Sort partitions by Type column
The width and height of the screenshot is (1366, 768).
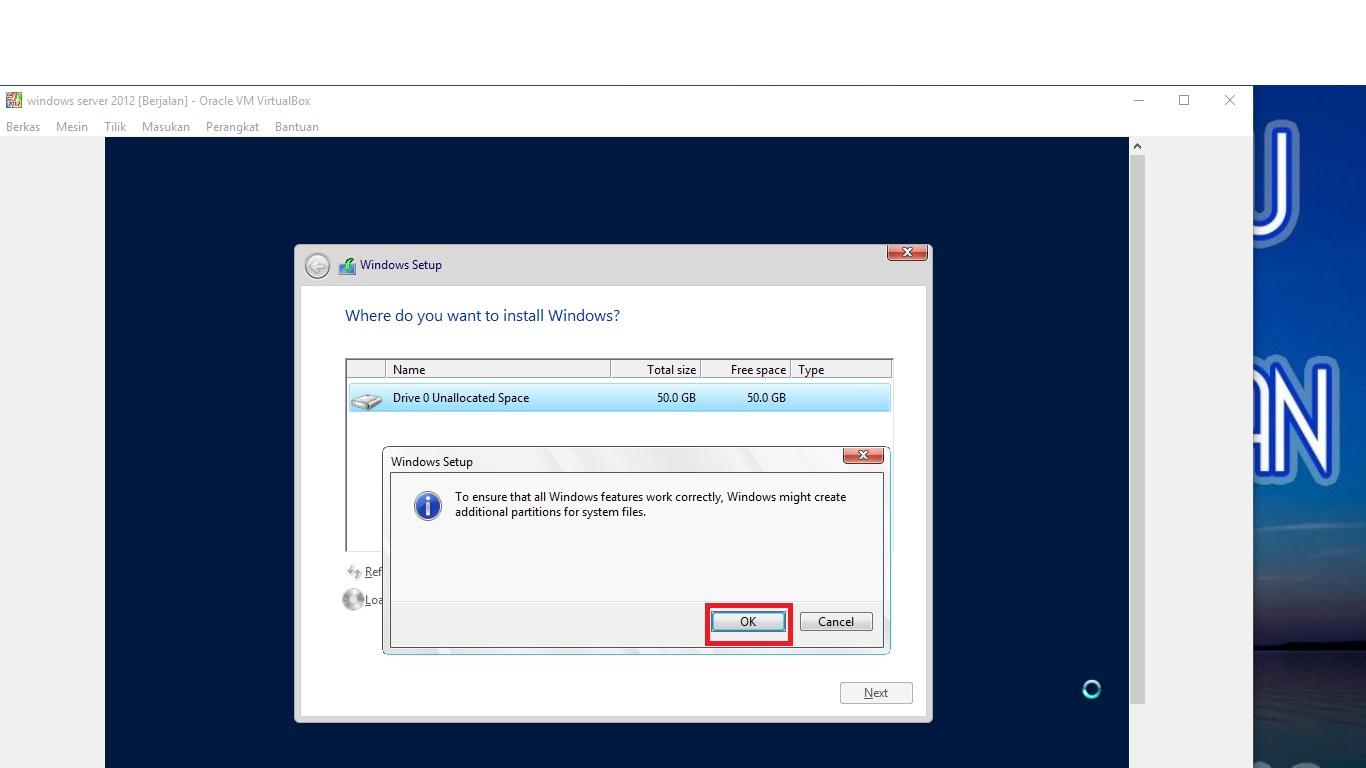coord(841,370)
